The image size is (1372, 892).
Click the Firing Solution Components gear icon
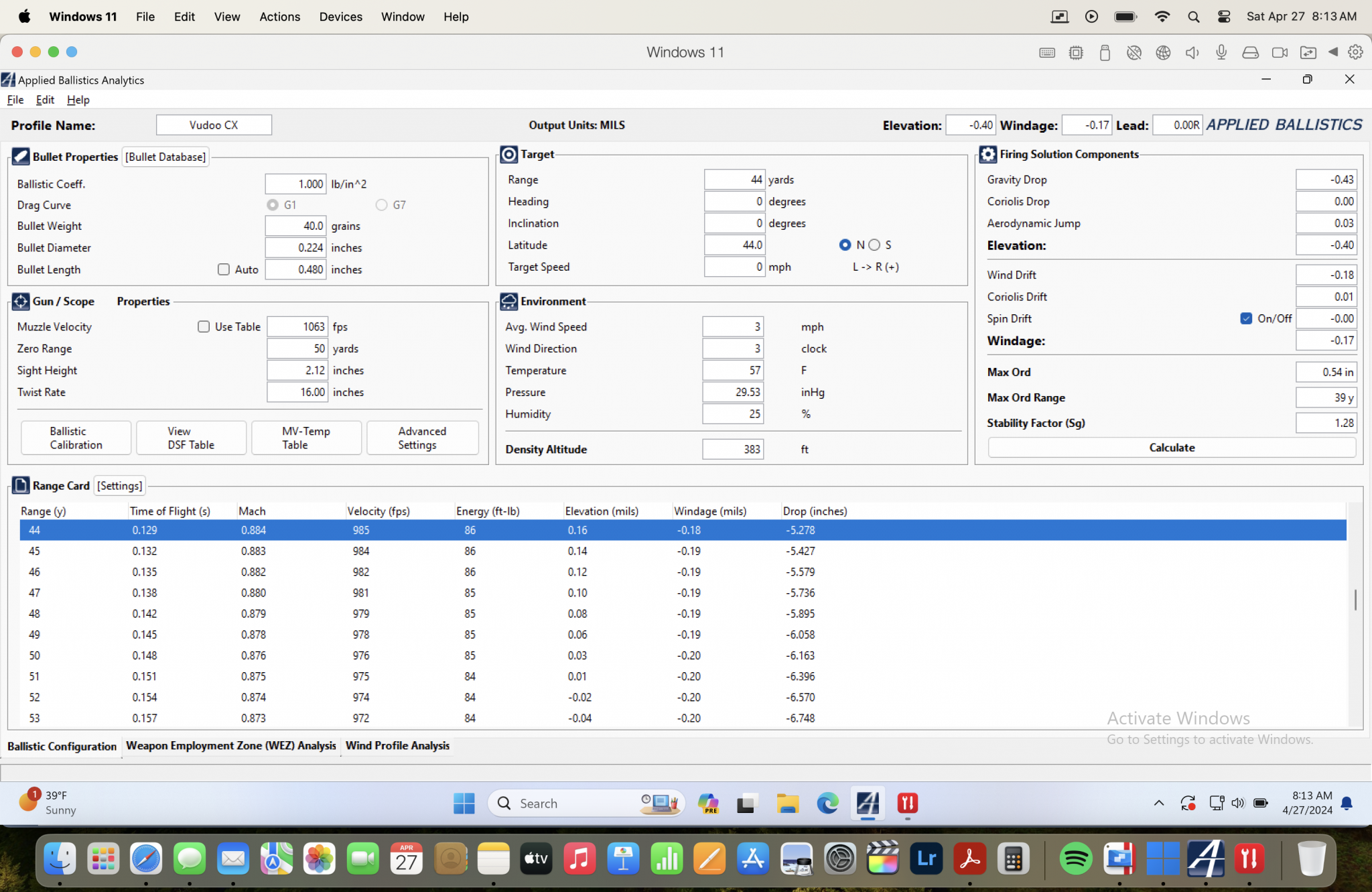pyautogui.click(x=988, y=154)
